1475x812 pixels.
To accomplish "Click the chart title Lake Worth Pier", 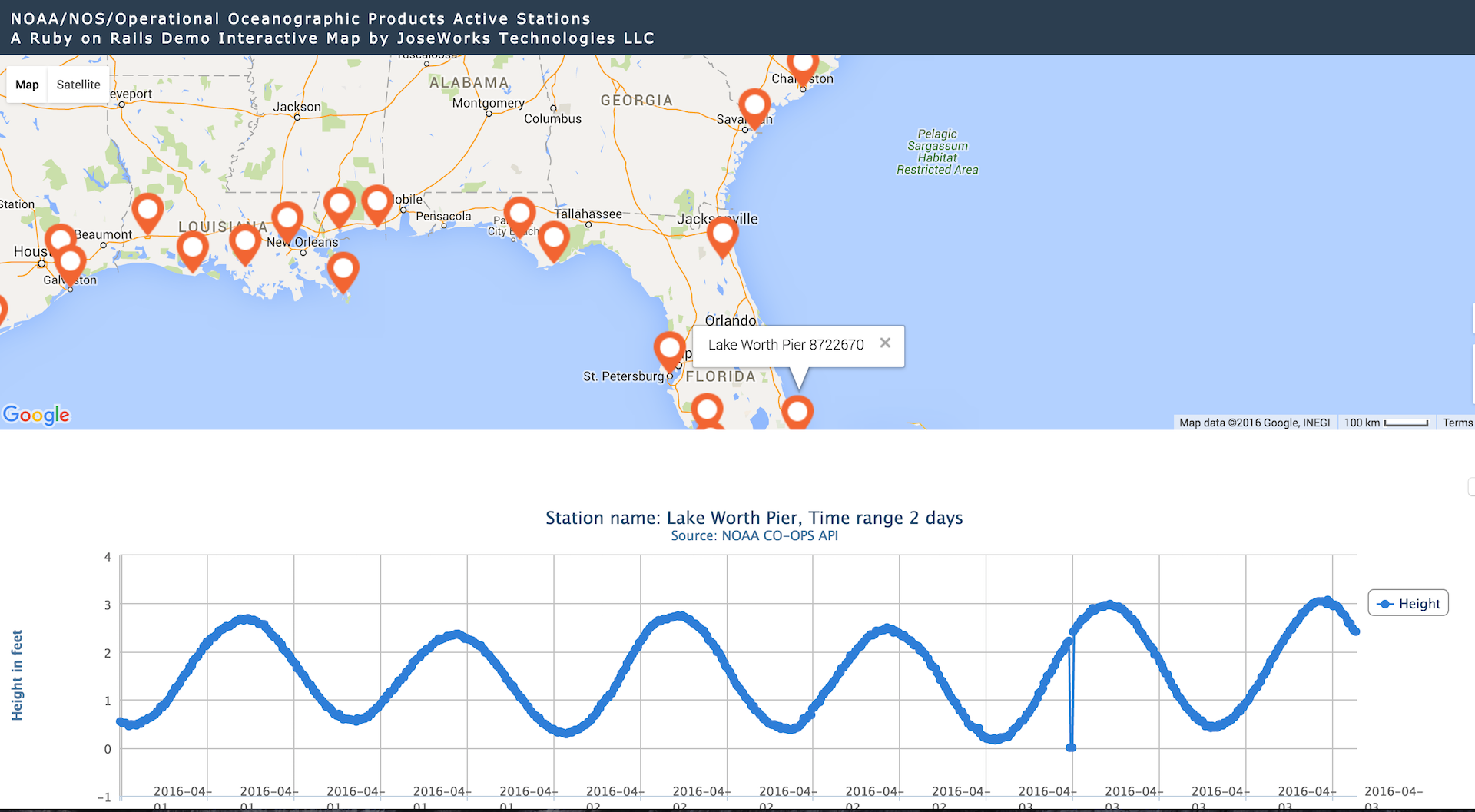I will tap(754, 518).
